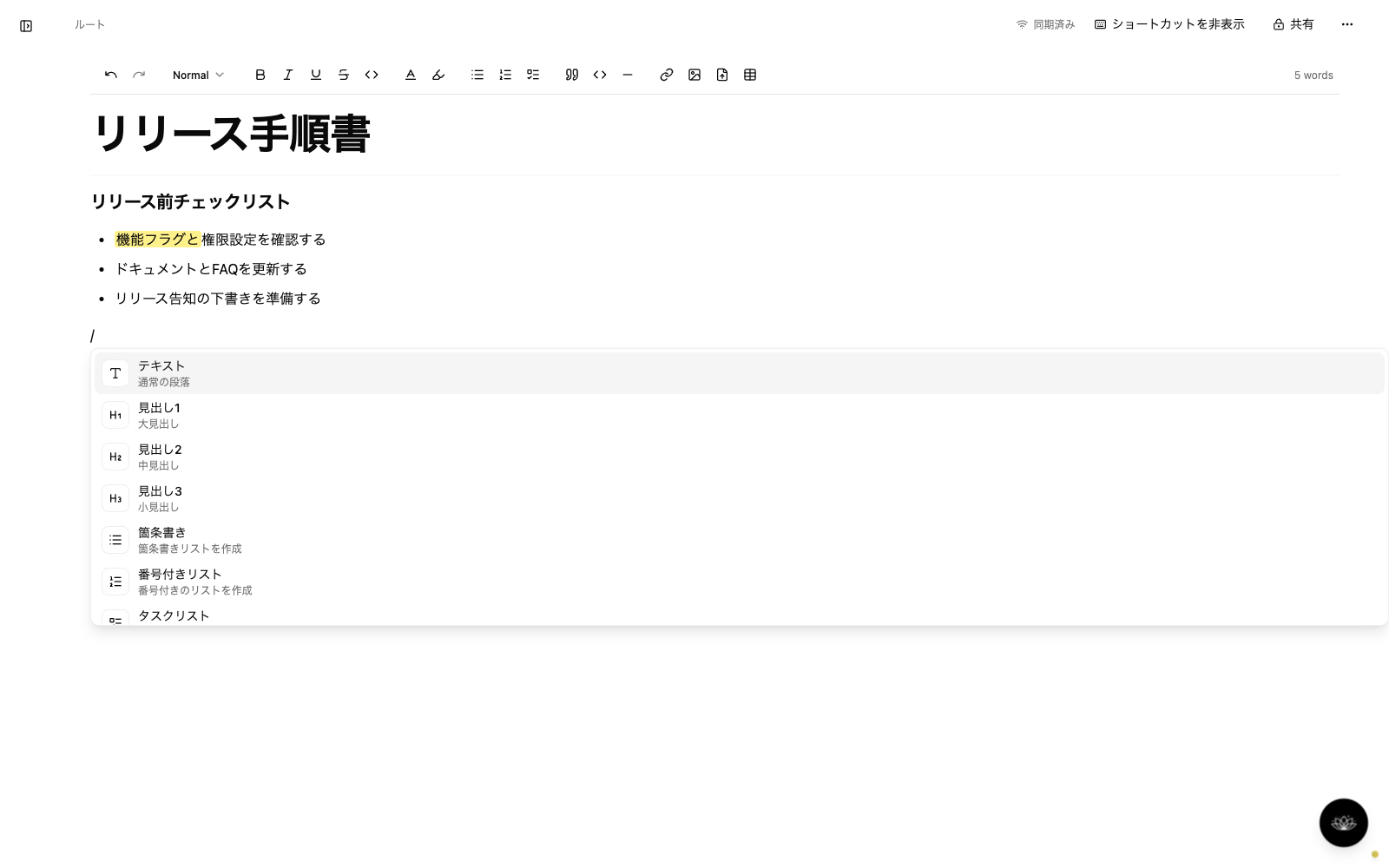The image size is (1389, 868).
Task: Click the redo arrow icon
Action: 139,75
